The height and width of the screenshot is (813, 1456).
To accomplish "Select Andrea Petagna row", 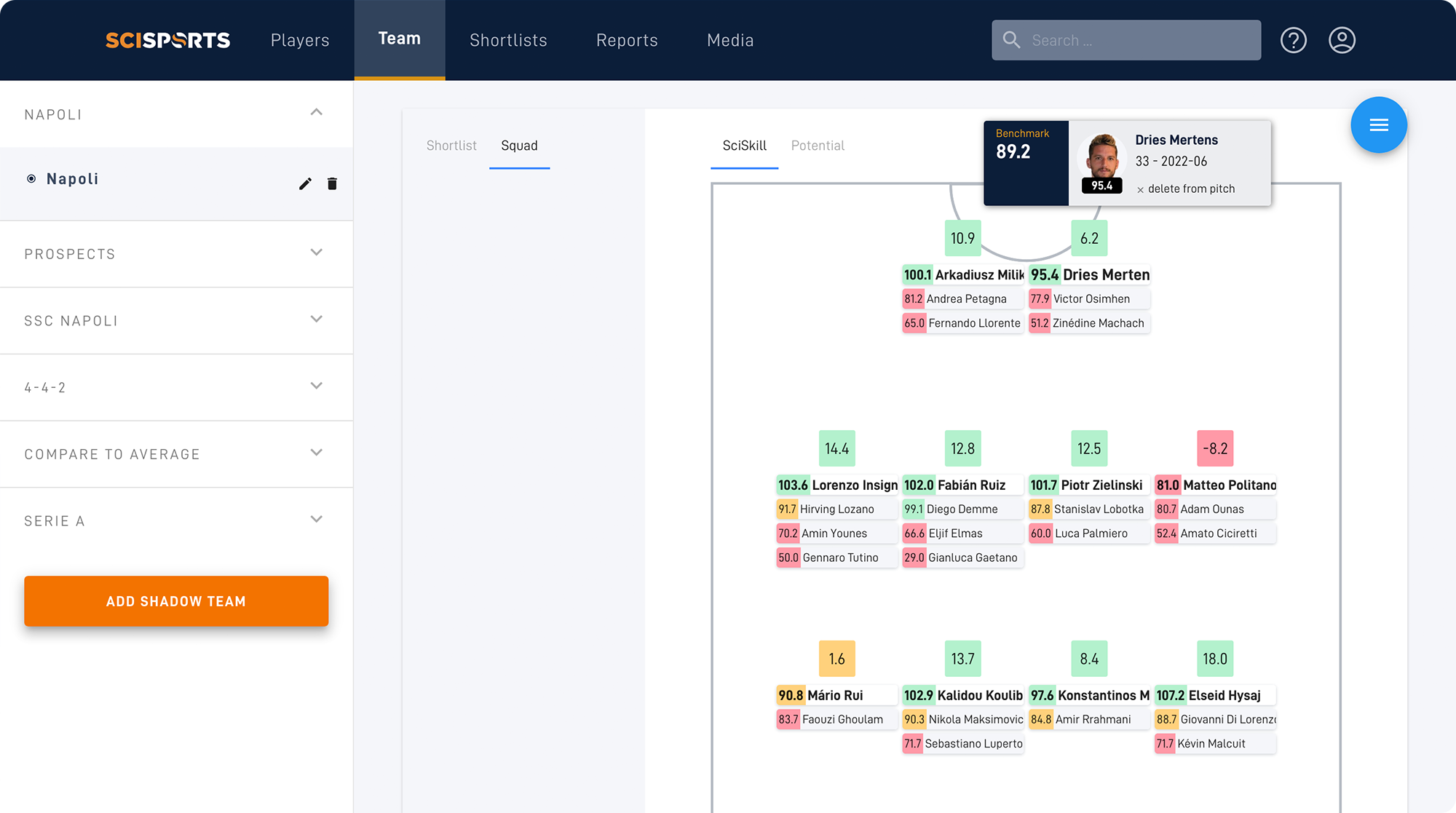I will [x=963, y=298].
